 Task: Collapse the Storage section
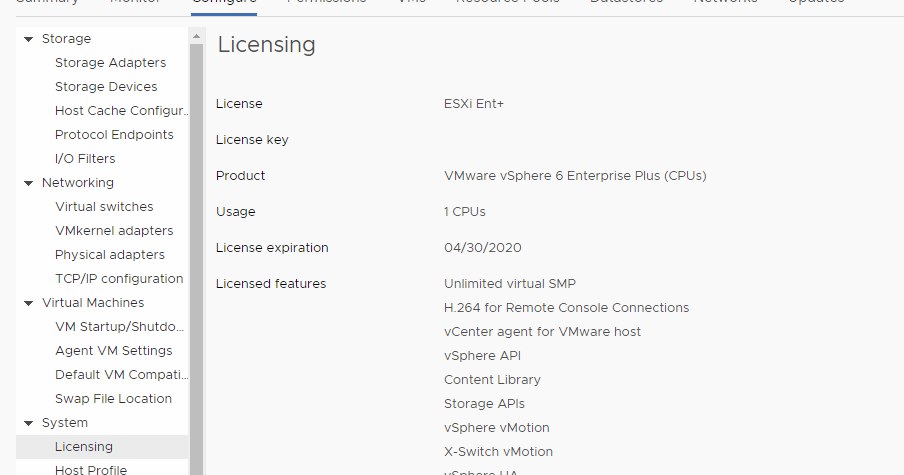click(x=28, y=39)
